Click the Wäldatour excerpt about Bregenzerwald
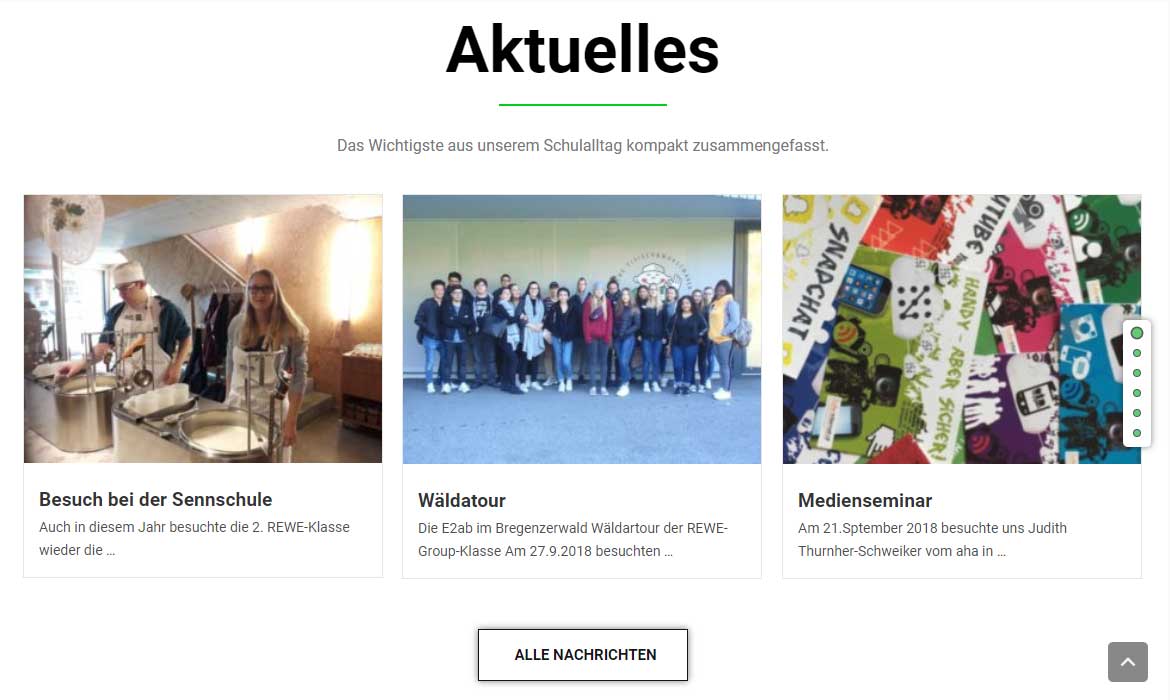The height and width of the screenshot is (700, 1170). [x=572, y=540]
